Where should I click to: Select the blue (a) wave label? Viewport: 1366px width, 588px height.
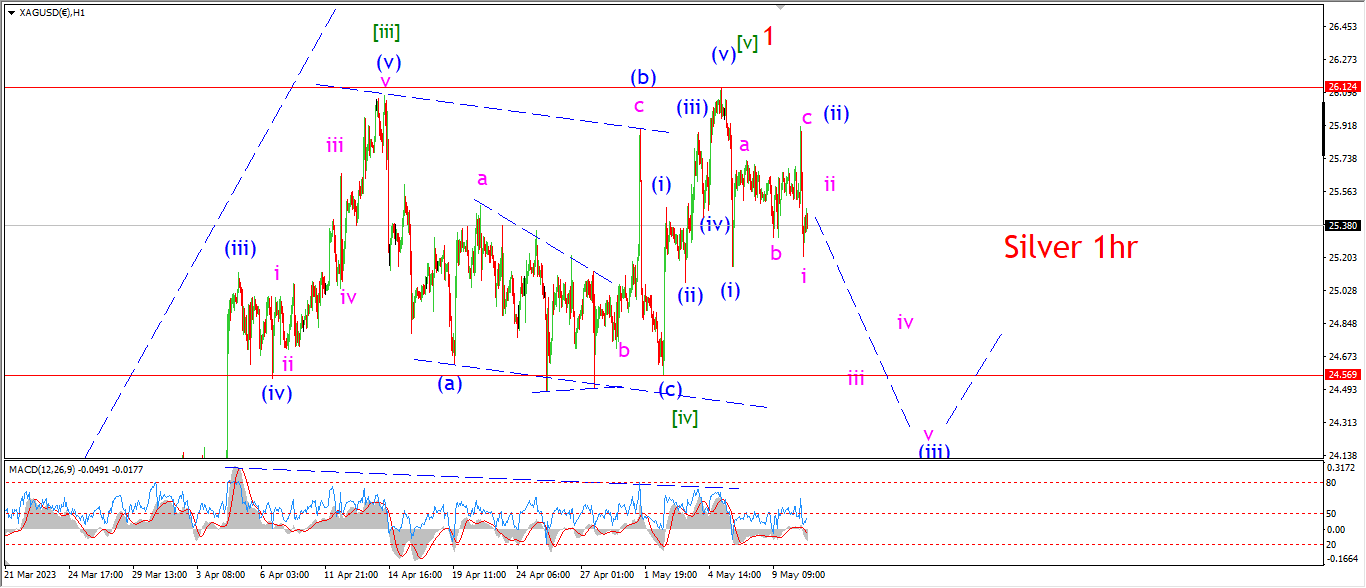pyautogui.click(x=450, y=382)
